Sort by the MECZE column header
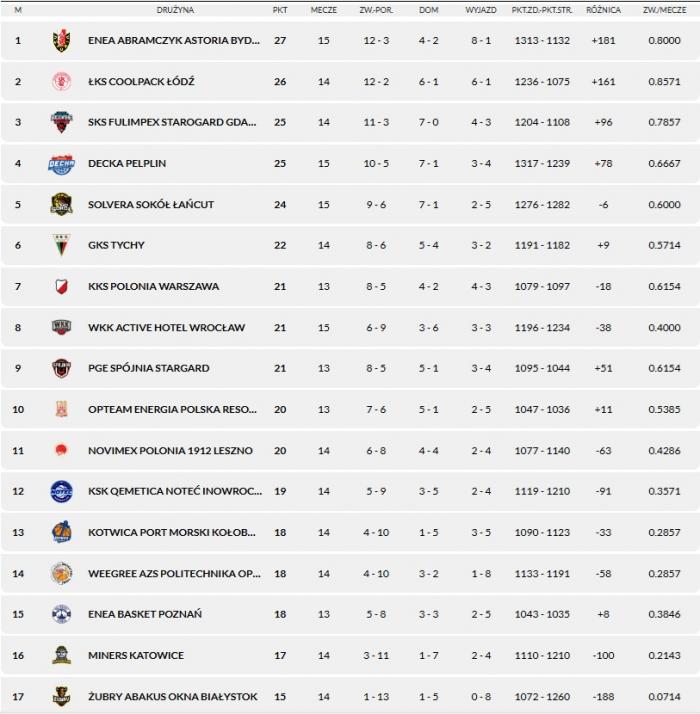Image resolution: width=700 pixels, height=714 pixels. [x=323, y=9]
